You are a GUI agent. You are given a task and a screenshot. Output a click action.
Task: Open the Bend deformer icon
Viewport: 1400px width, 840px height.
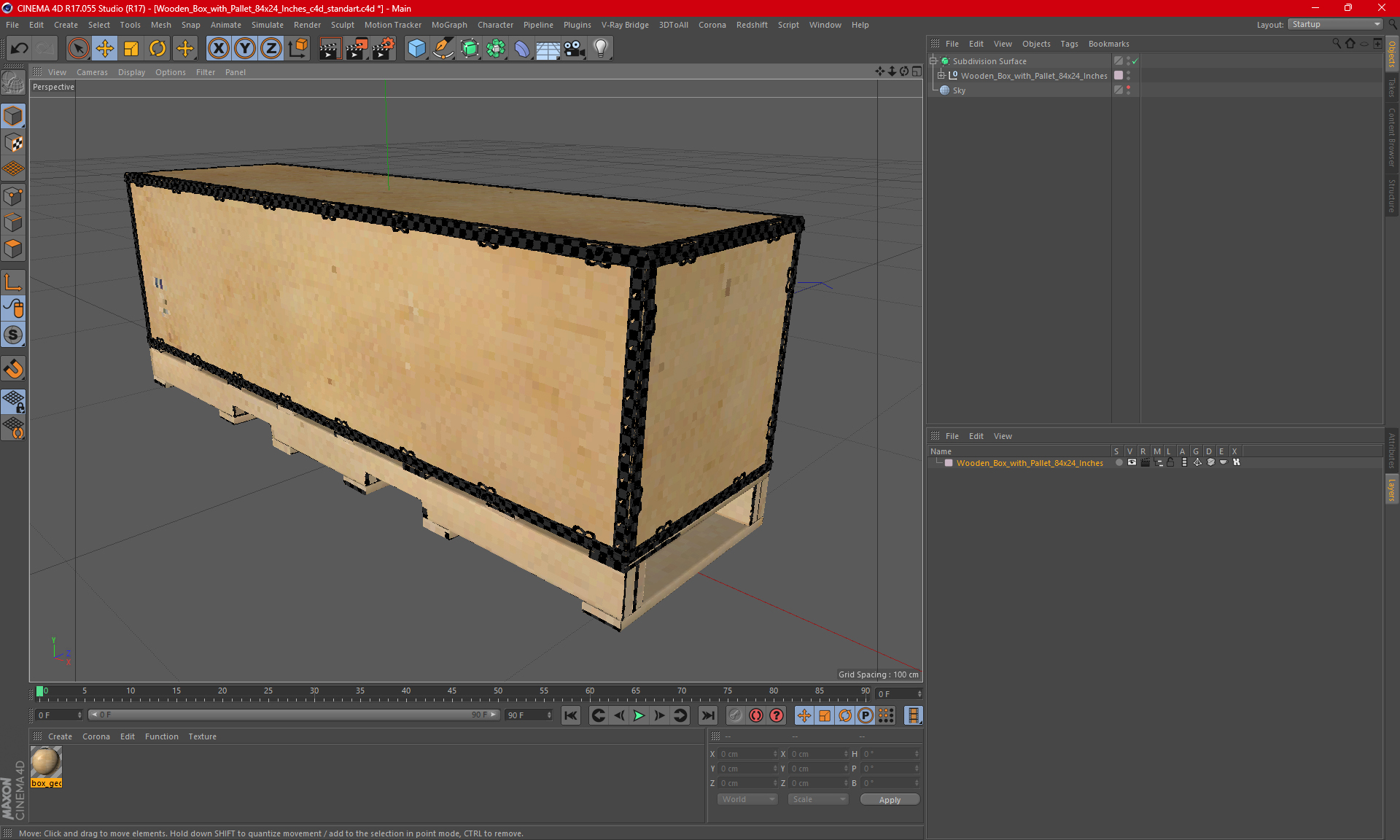tap(522, 48)
